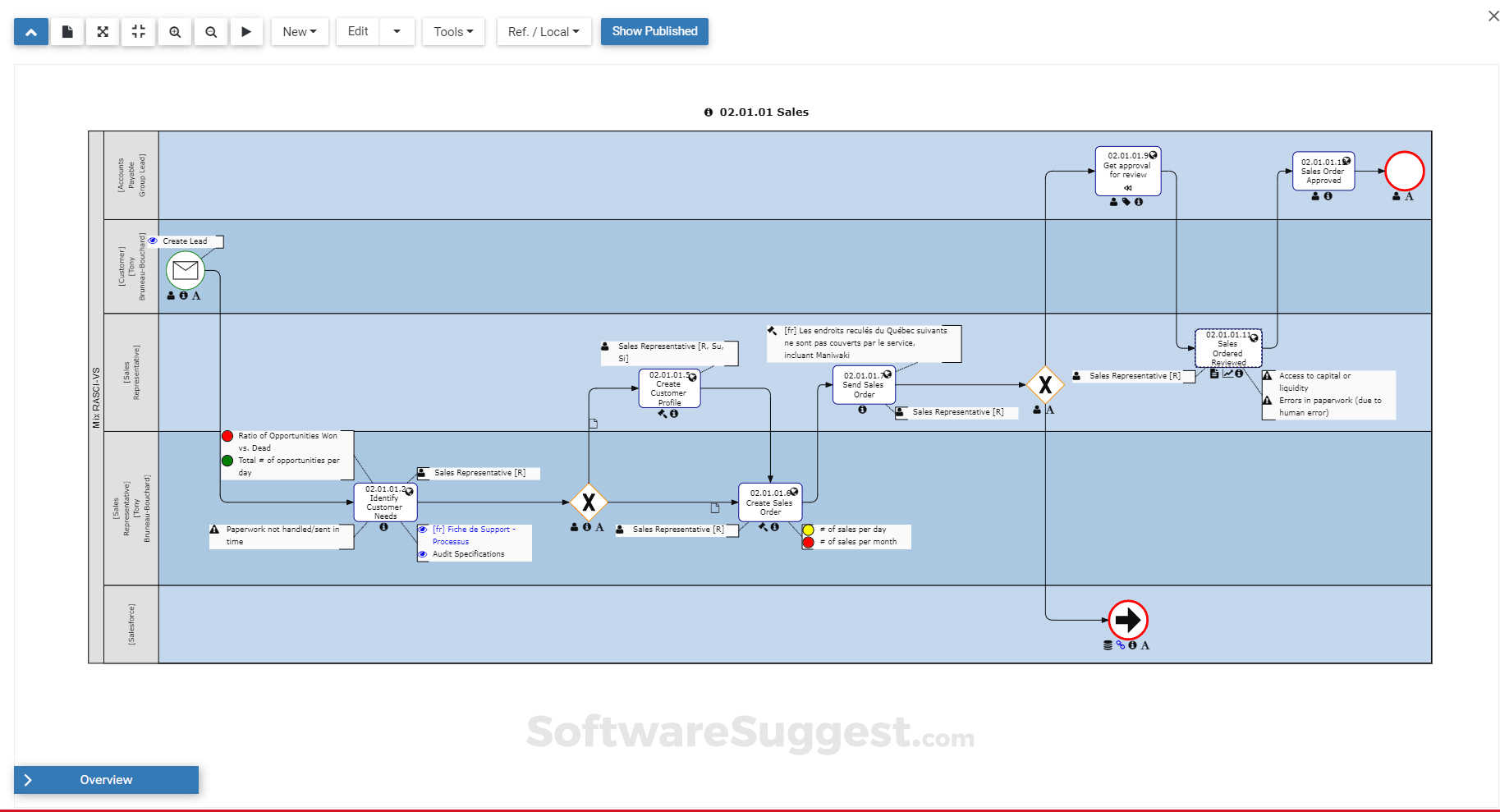The image size is (1500, 812).
Task: Open info icon under Identify Customer Needs task
Action: (383, 529)
